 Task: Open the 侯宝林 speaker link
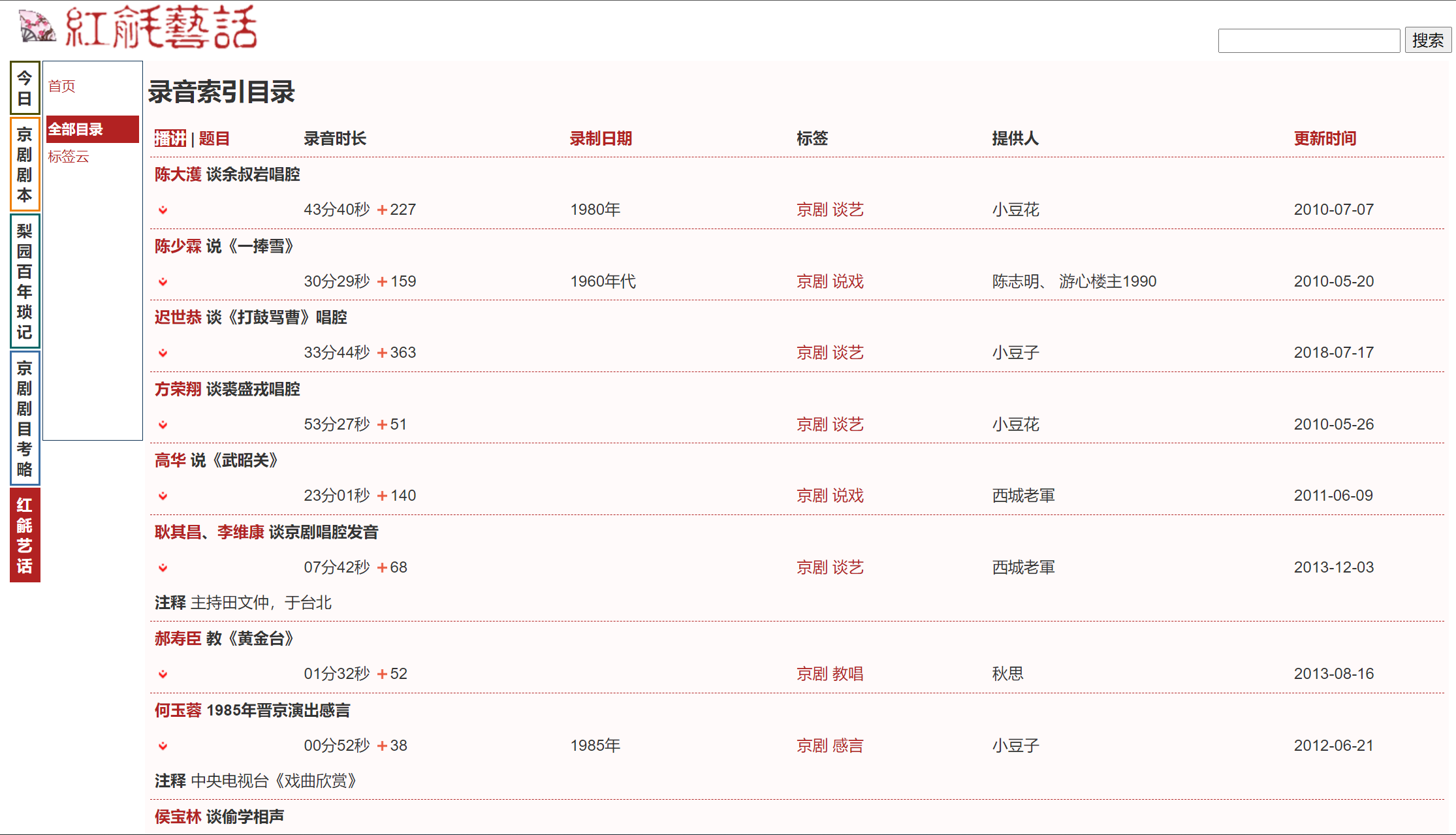(x=178, y=817)
